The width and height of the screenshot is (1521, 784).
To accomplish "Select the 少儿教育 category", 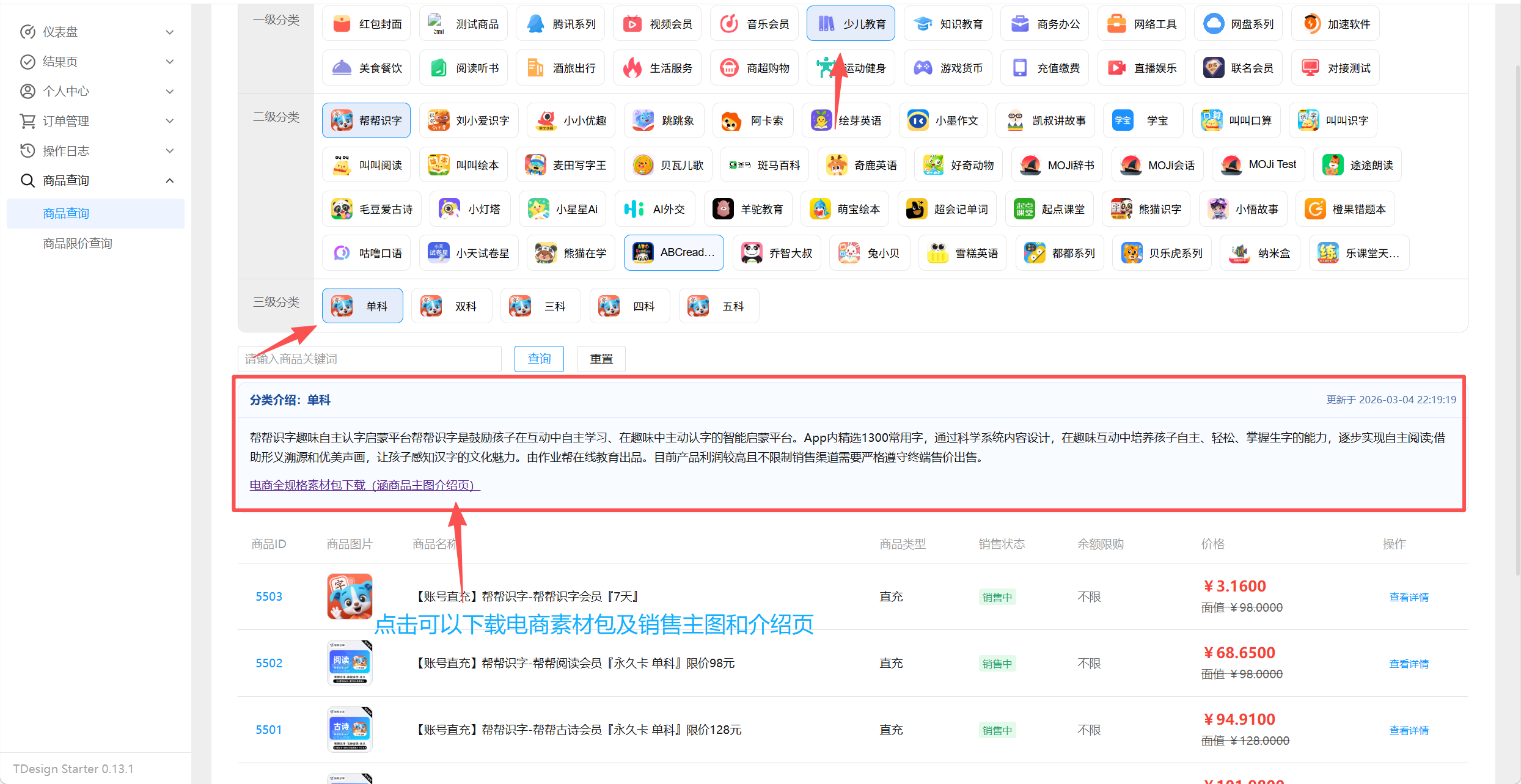I will (850, 23).
